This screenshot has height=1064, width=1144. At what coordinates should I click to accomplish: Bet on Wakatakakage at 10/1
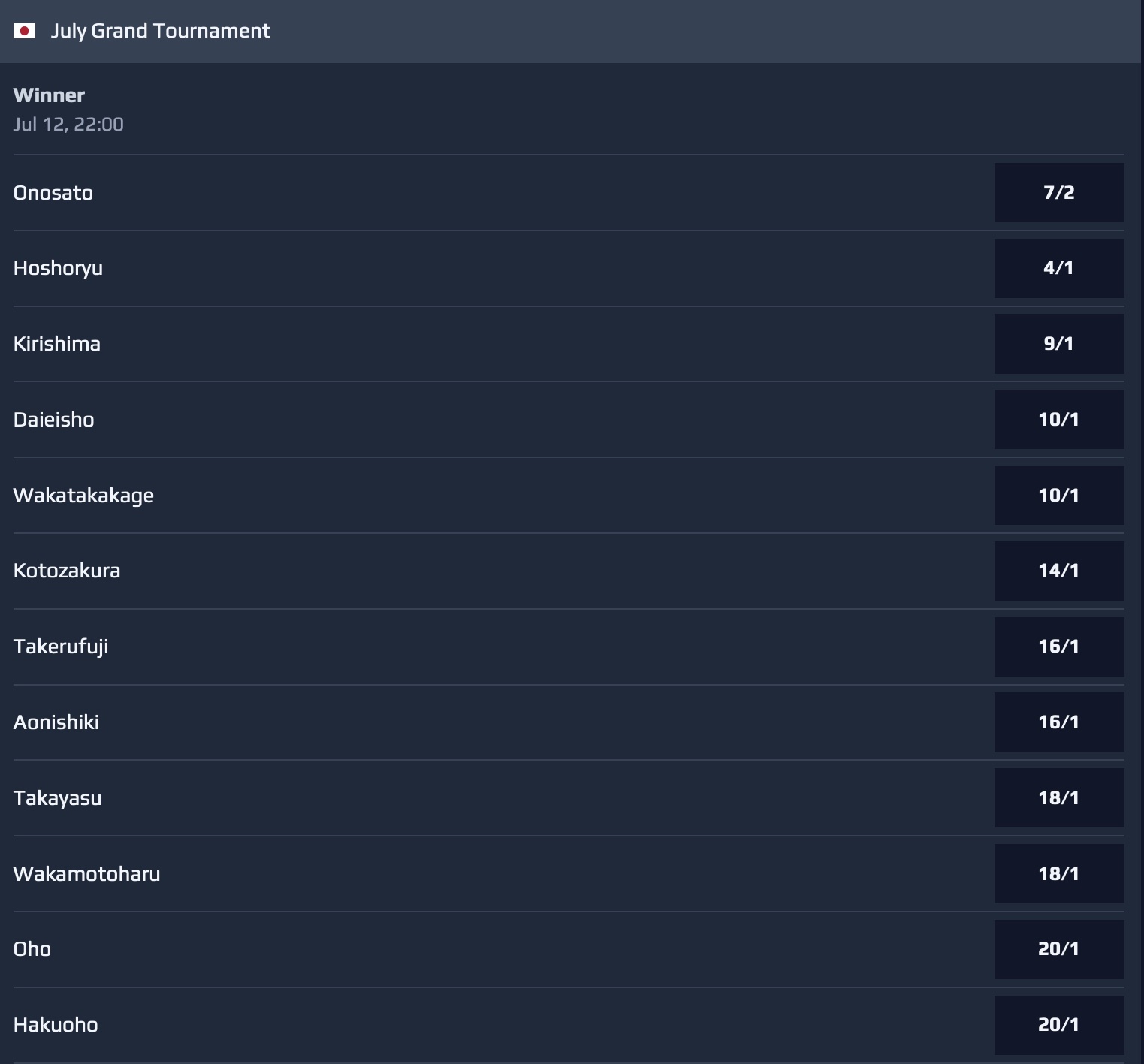click(x=1059, y=495)
